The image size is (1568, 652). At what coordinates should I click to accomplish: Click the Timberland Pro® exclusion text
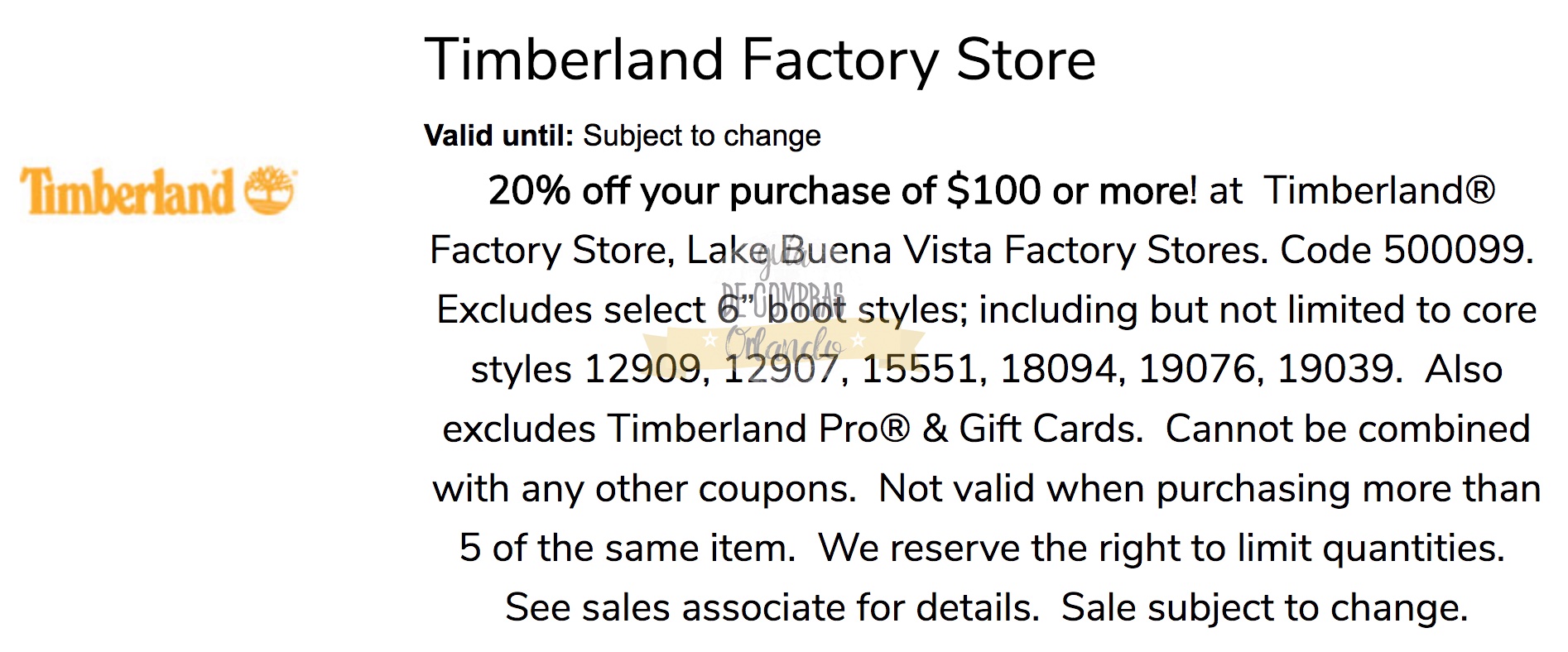[x=758, y=429]
